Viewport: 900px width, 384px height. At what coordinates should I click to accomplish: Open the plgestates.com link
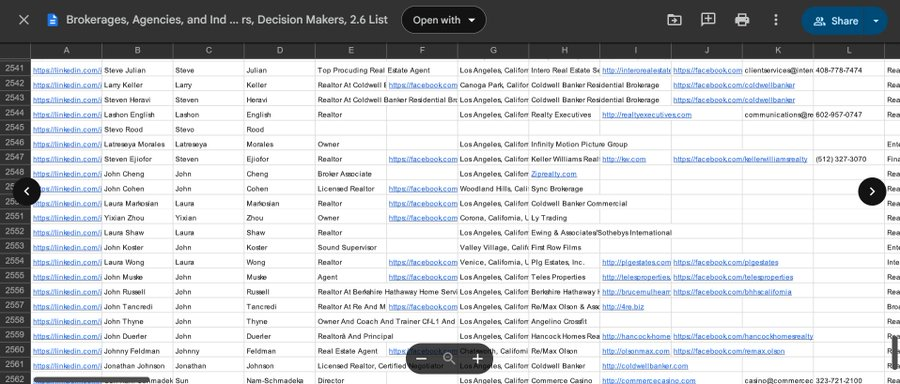(636, 262)
